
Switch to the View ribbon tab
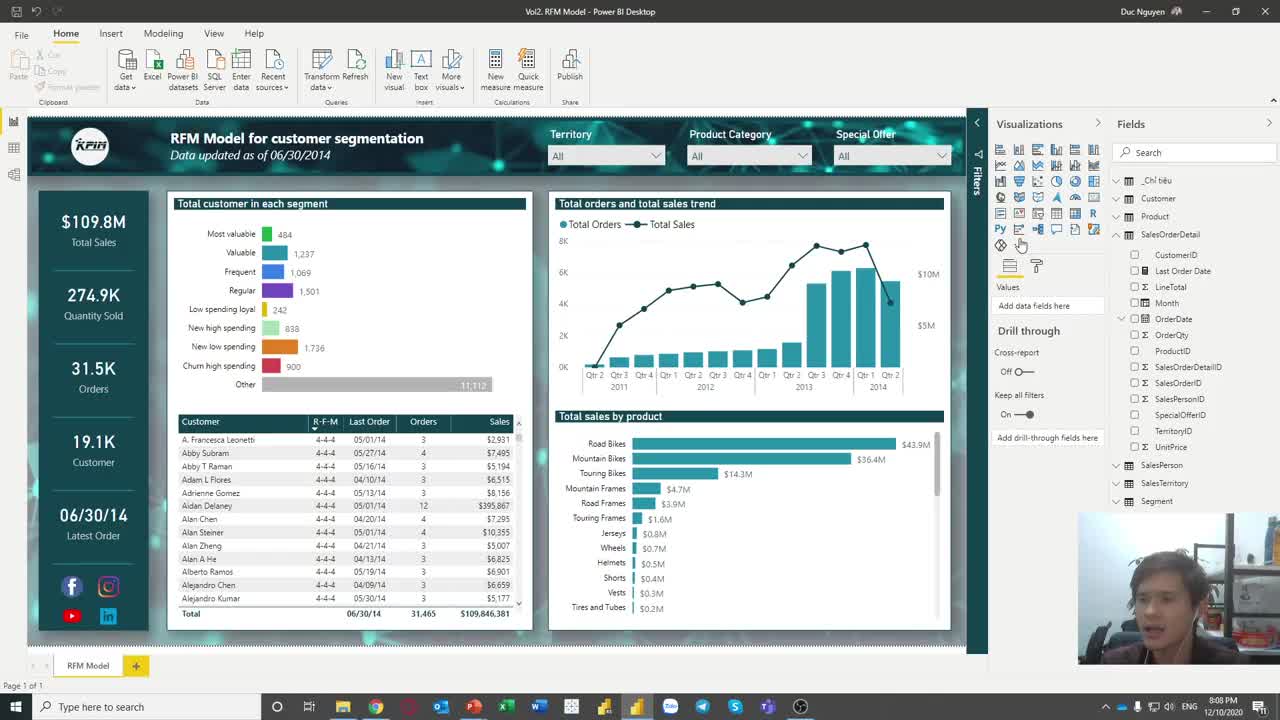coord(214,33)
